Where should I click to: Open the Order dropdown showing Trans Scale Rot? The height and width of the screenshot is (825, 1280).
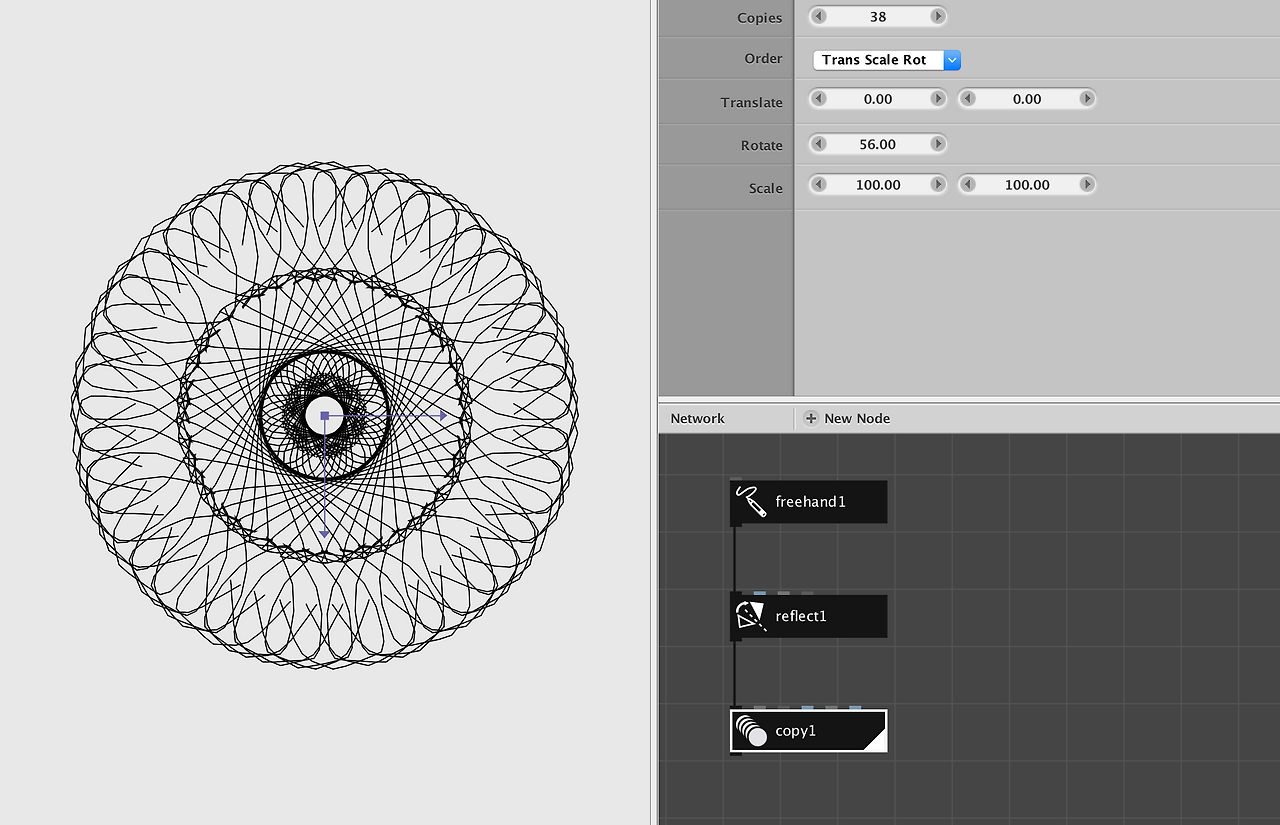pos(887,60)
